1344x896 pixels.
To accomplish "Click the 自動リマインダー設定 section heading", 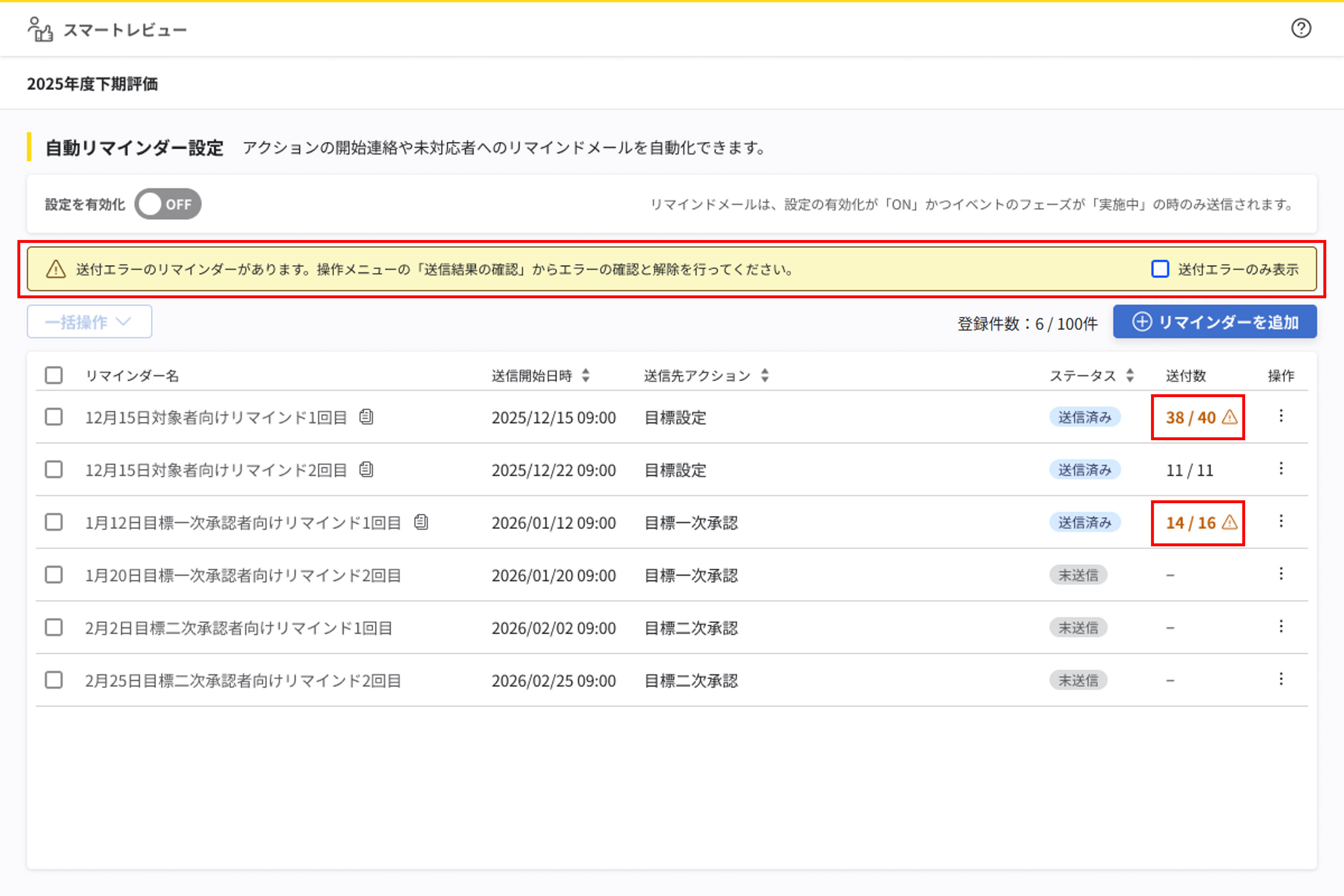I will 134,148.
